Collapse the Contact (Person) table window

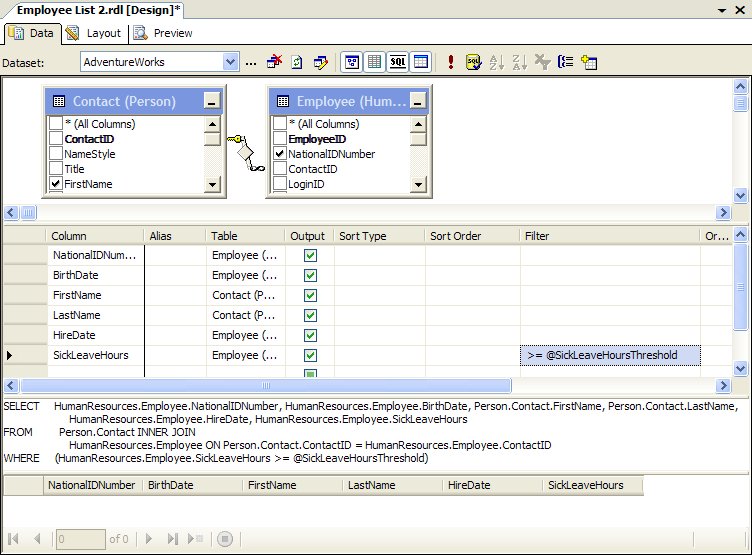coord(210,100)
